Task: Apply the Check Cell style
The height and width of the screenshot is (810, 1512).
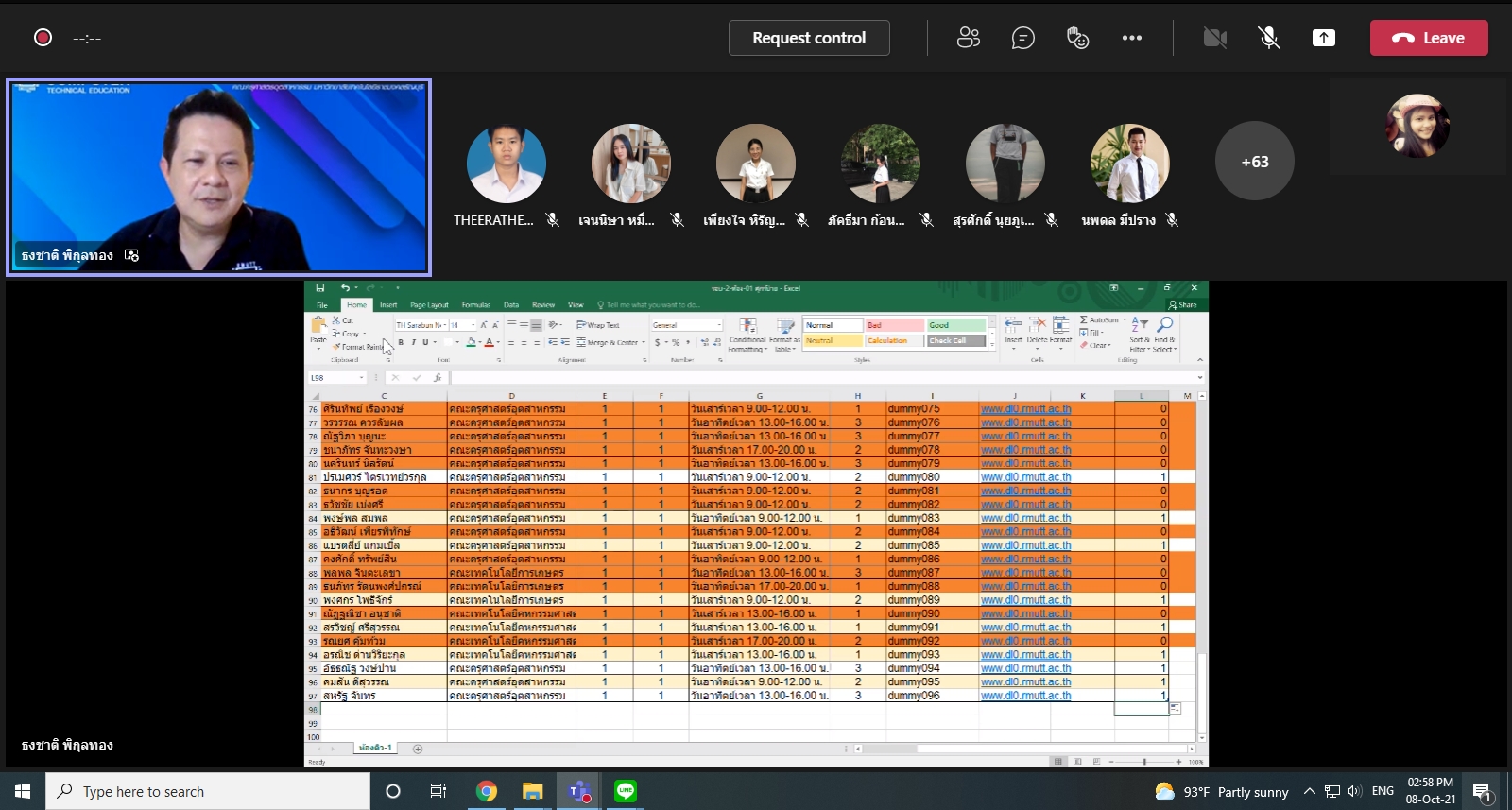Action: 956,340
